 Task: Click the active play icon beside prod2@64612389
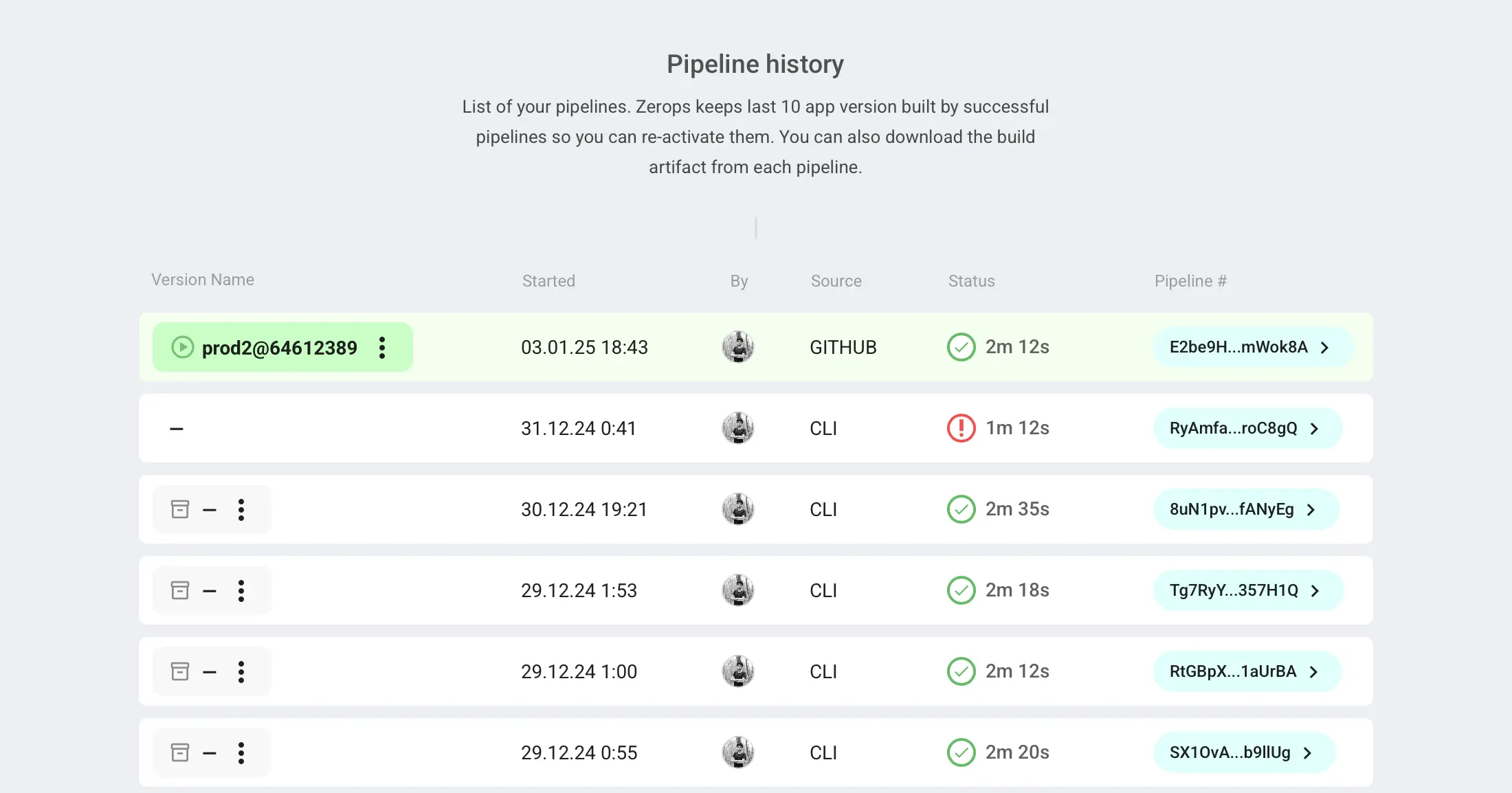pos(182,347)
